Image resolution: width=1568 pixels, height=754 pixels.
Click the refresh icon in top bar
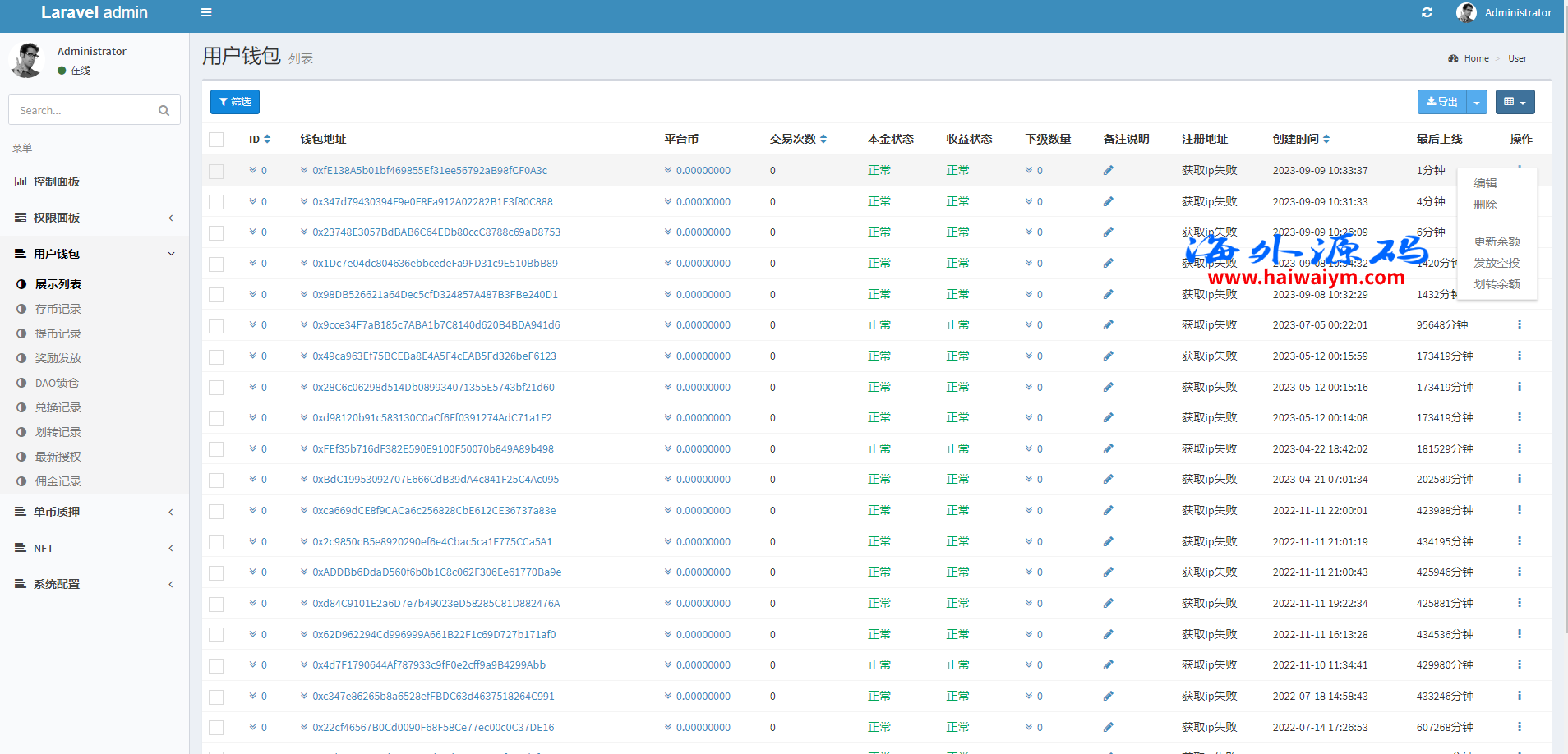[1427, 12]
